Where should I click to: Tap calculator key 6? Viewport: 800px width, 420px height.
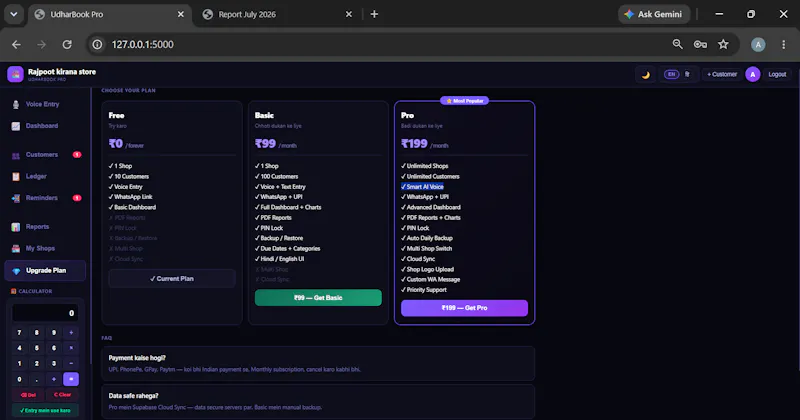point(54,348)
